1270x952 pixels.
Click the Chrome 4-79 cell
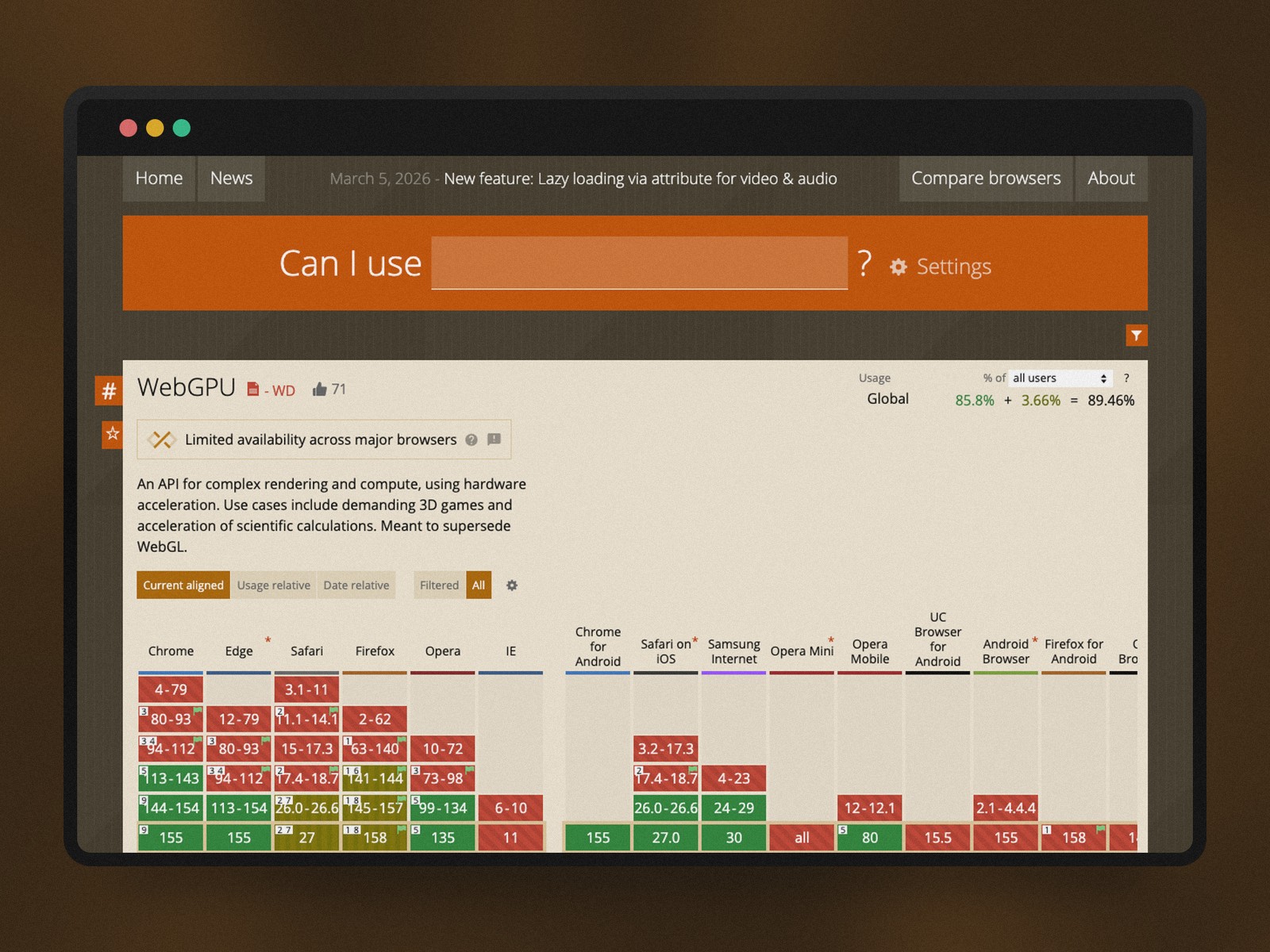171,689
